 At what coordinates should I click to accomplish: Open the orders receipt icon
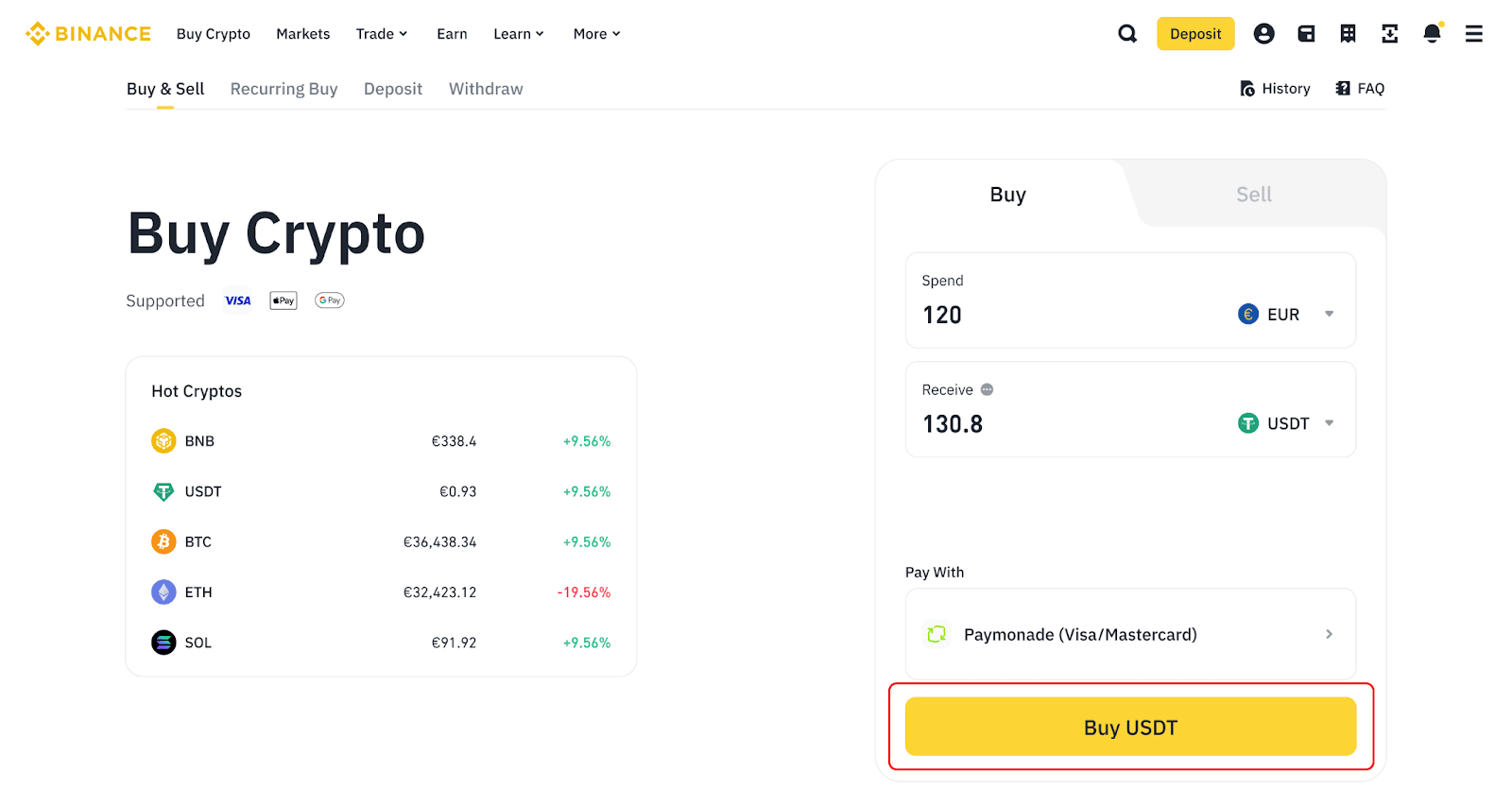coord(1348,34)
